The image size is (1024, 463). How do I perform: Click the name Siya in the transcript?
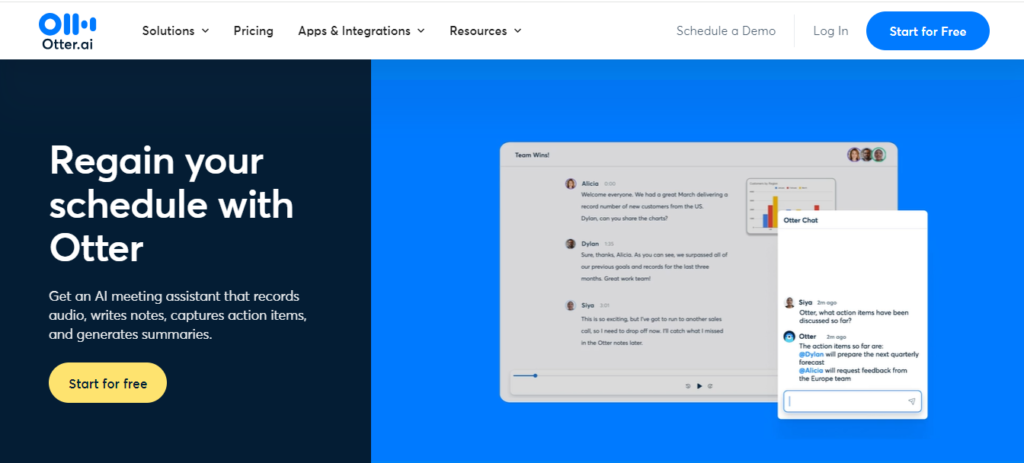[588, 305]
